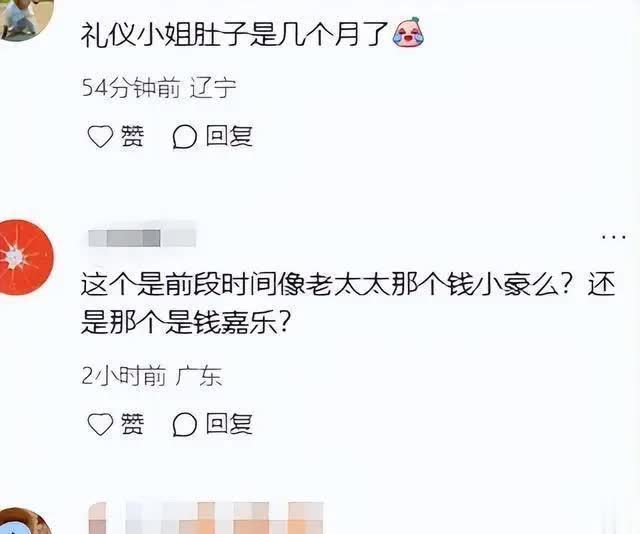Tap the 2小时前 广东 timestamp

point(151,376)
